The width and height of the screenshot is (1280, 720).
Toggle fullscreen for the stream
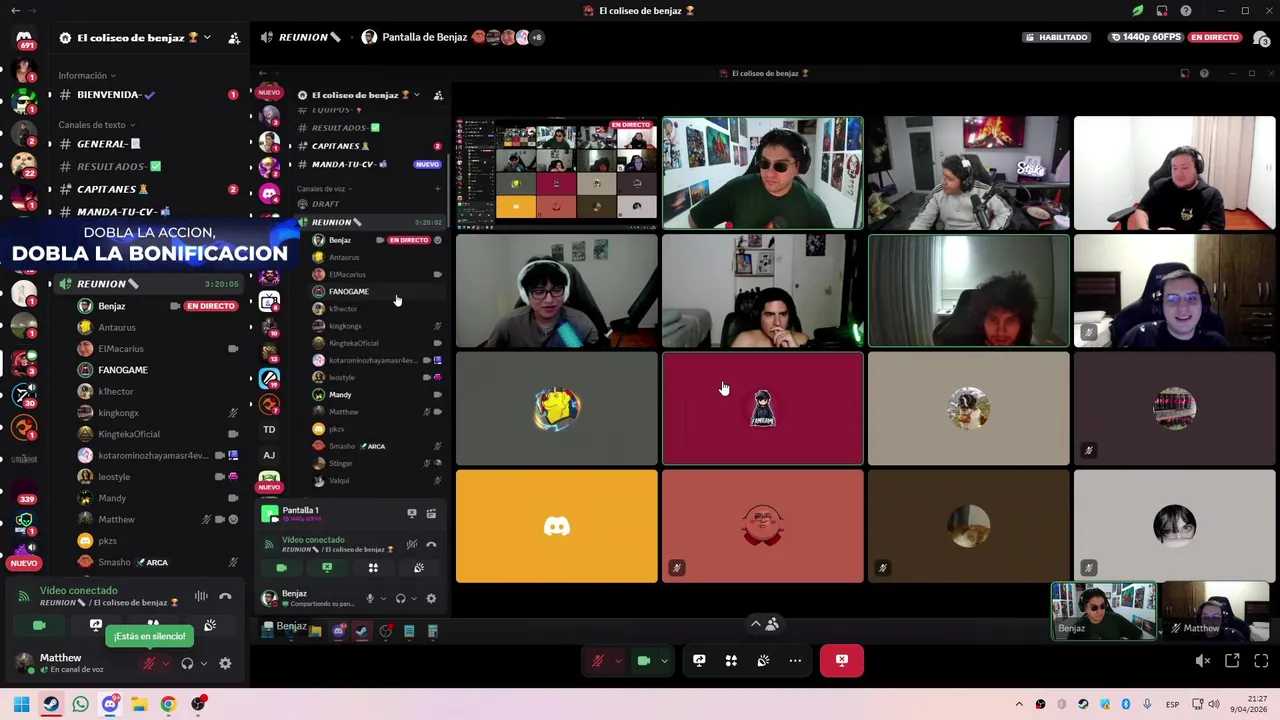coord(1261,661)
